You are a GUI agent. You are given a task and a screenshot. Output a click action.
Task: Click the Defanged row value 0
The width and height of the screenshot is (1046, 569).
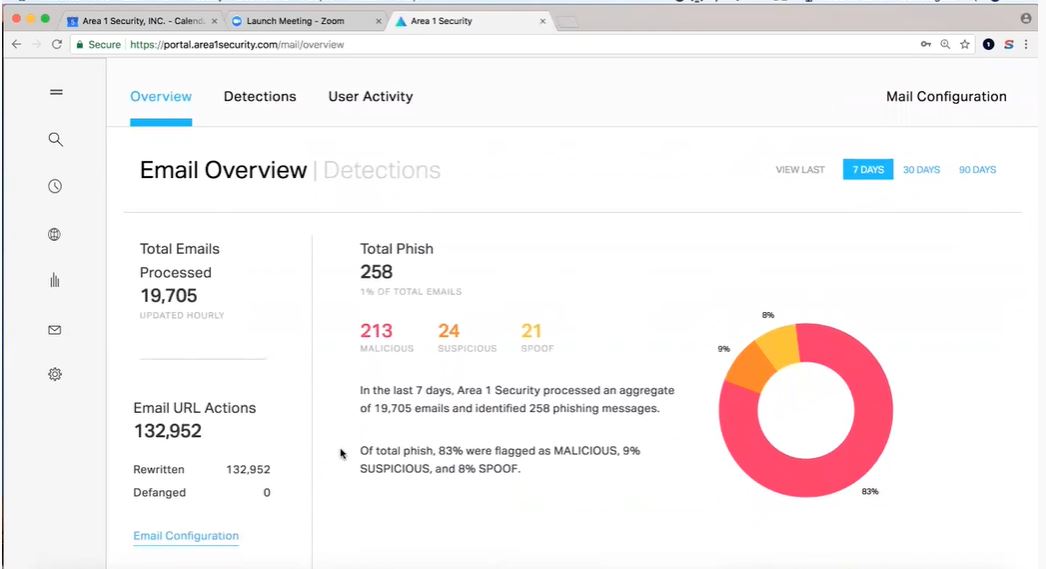point(267,493)
